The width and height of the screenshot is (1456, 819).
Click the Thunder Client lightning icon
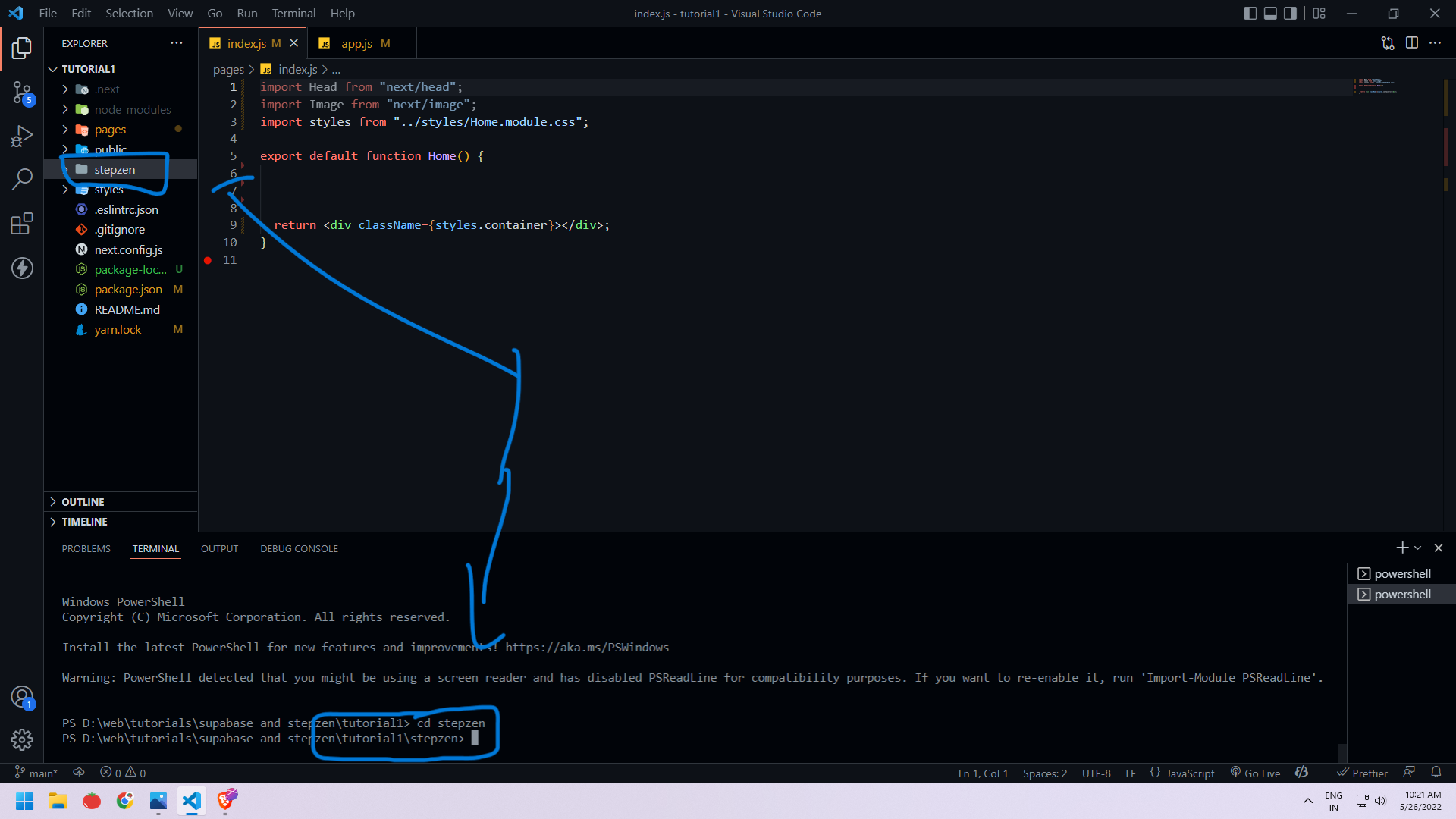22,268
